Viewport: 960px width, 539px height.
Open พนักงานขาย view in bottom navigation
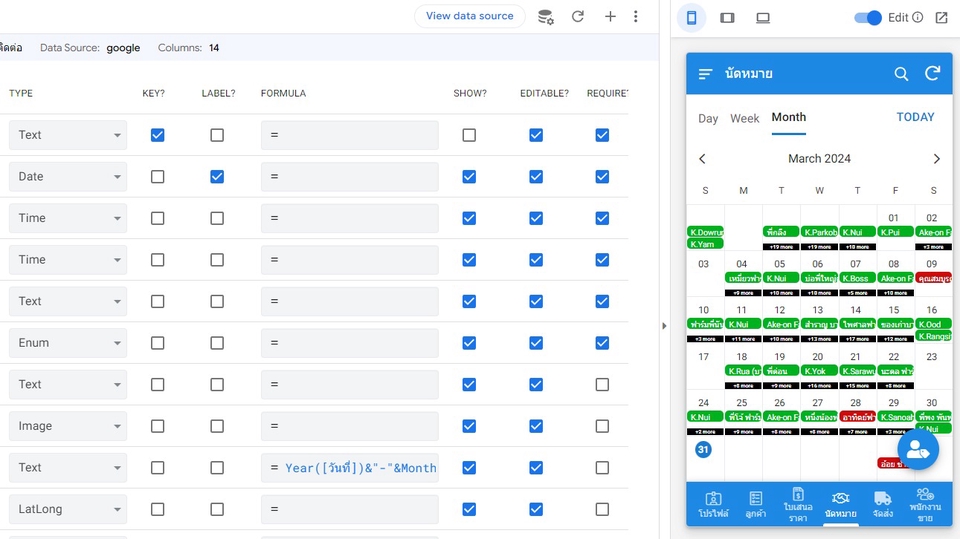tap(924, 505)
